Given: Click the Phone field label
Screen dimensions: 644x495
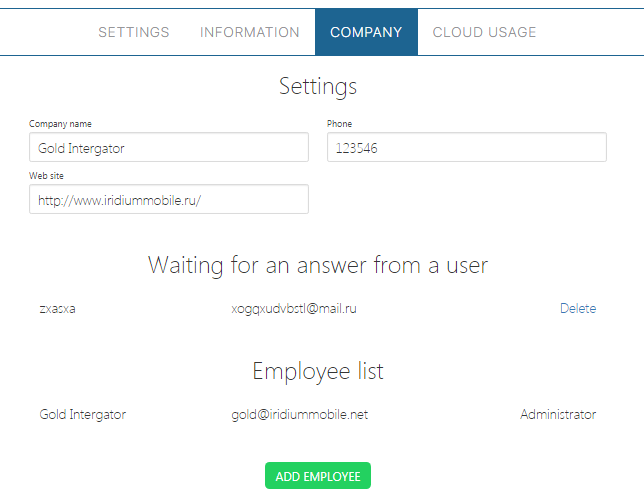Looking at the screenshot, I should 339,124.
